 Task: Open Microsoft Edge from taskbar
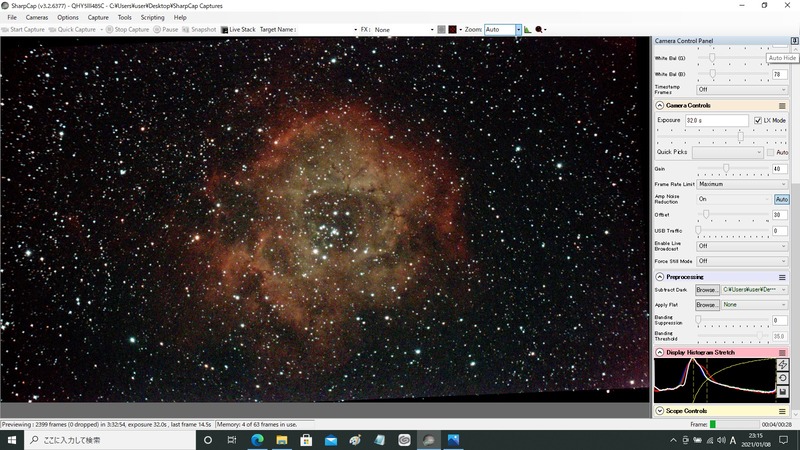[x=257, y=440]
